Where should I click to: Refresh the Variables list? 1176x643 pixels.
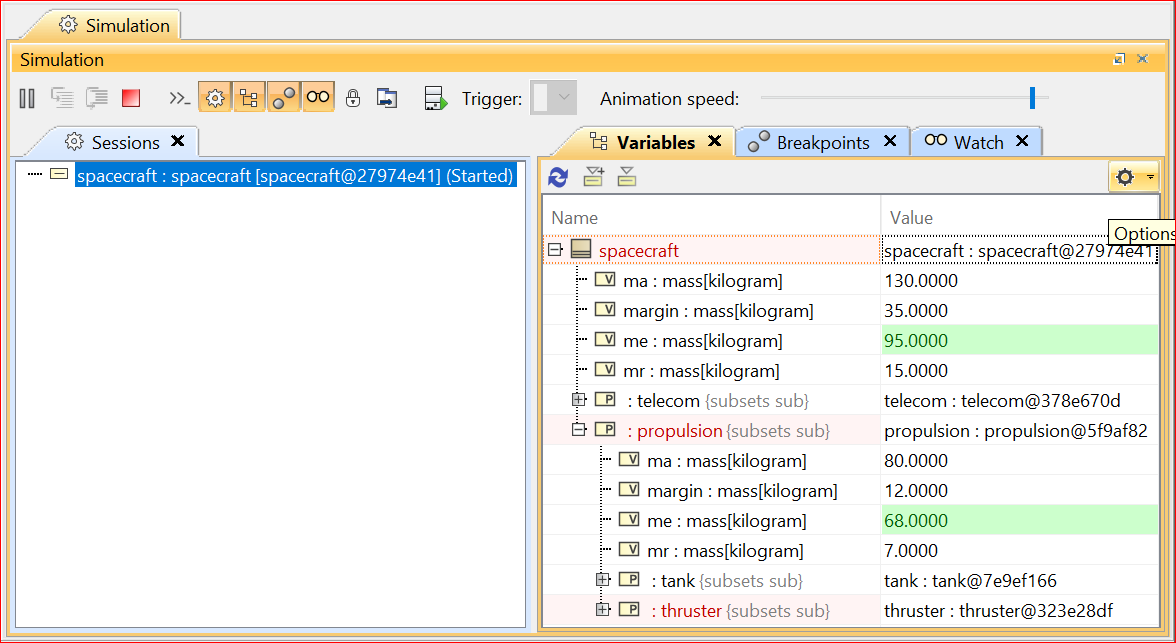pyautogui.click(x=558, y=177)
